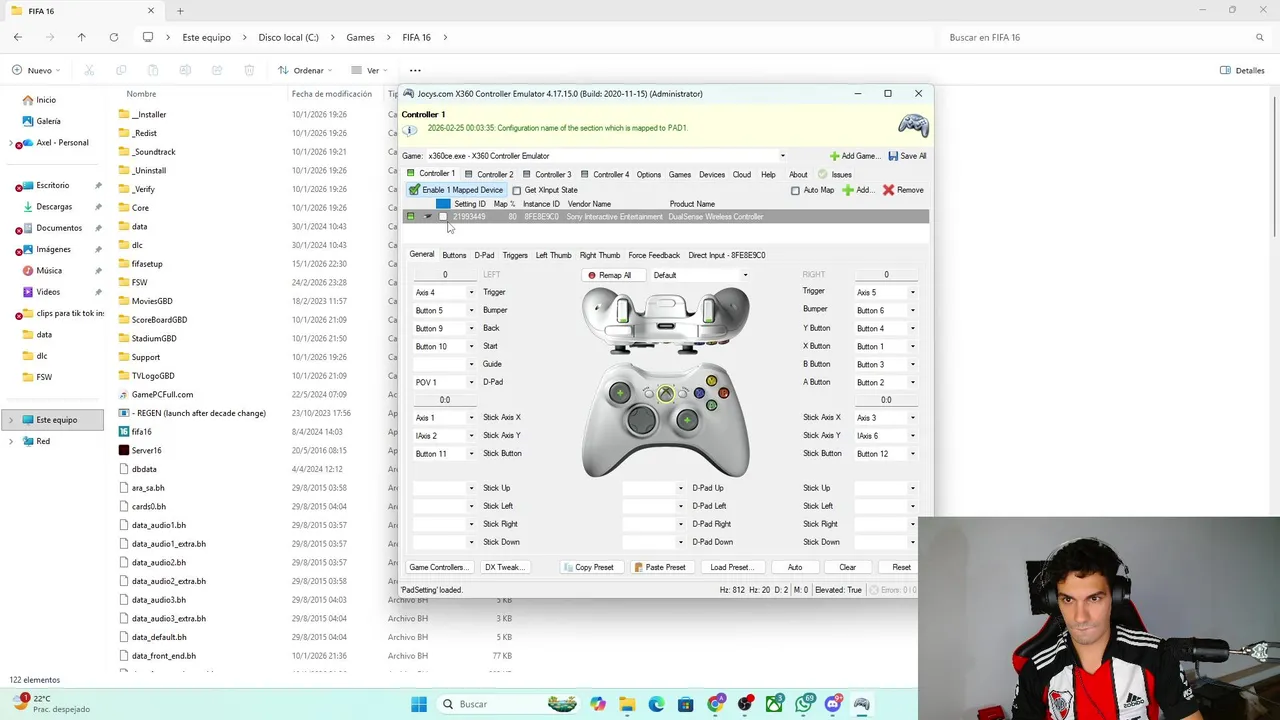Open the Explorer Ordenar dropdown

coord(305,70)
